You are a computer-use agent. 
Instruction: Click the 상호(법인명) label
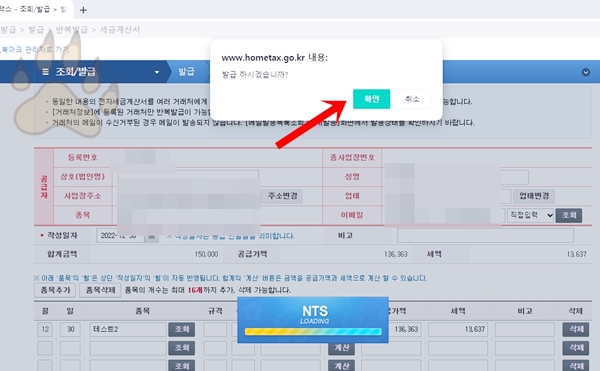[x=83, y=177]
